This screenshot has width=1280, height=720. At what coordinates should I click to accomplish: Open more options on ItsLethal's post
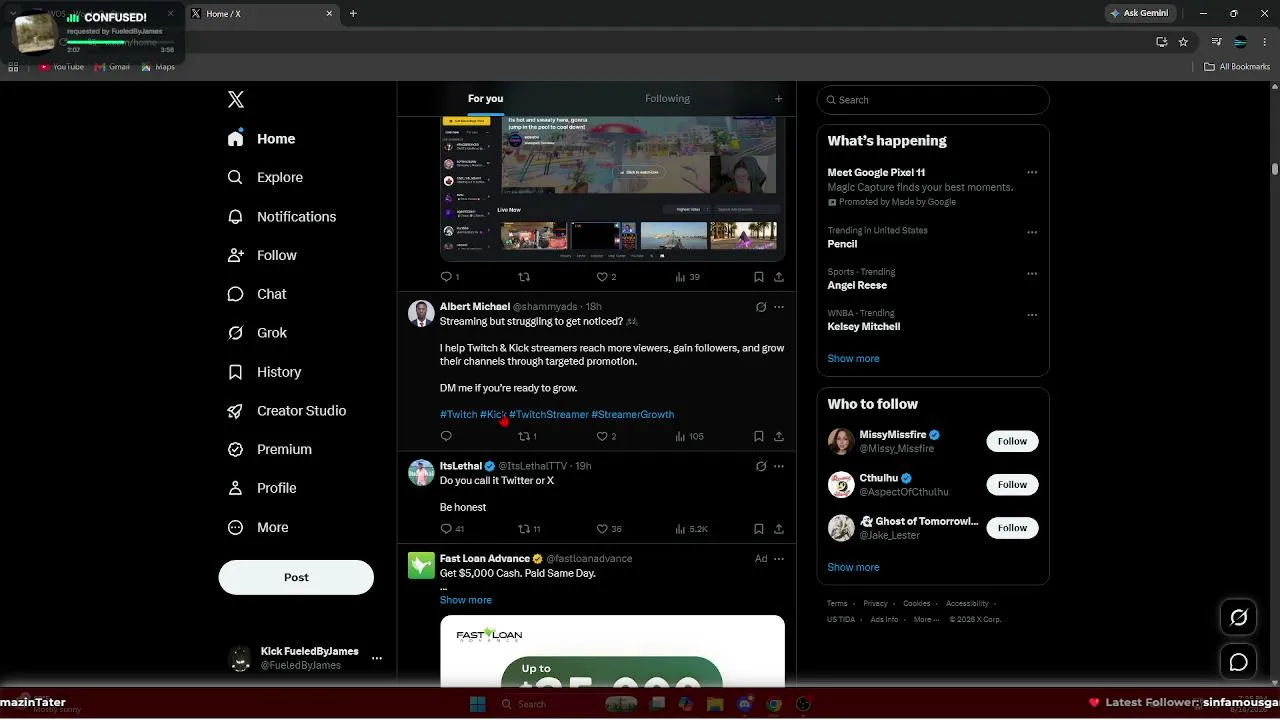point(779,466)
